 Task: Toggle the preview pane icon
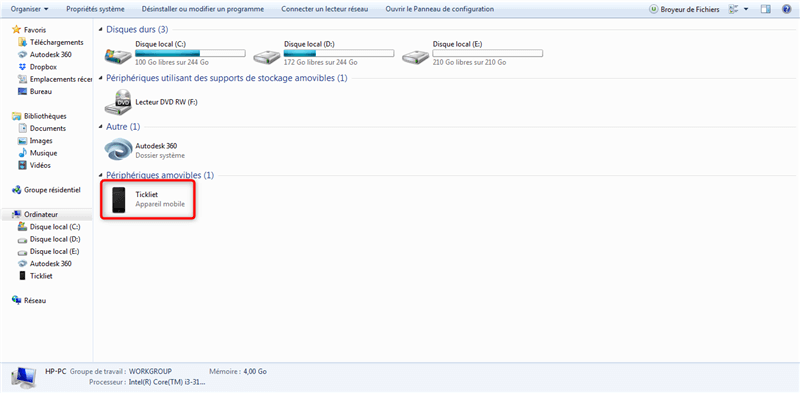pyautogui.click(x=765, y=9)
